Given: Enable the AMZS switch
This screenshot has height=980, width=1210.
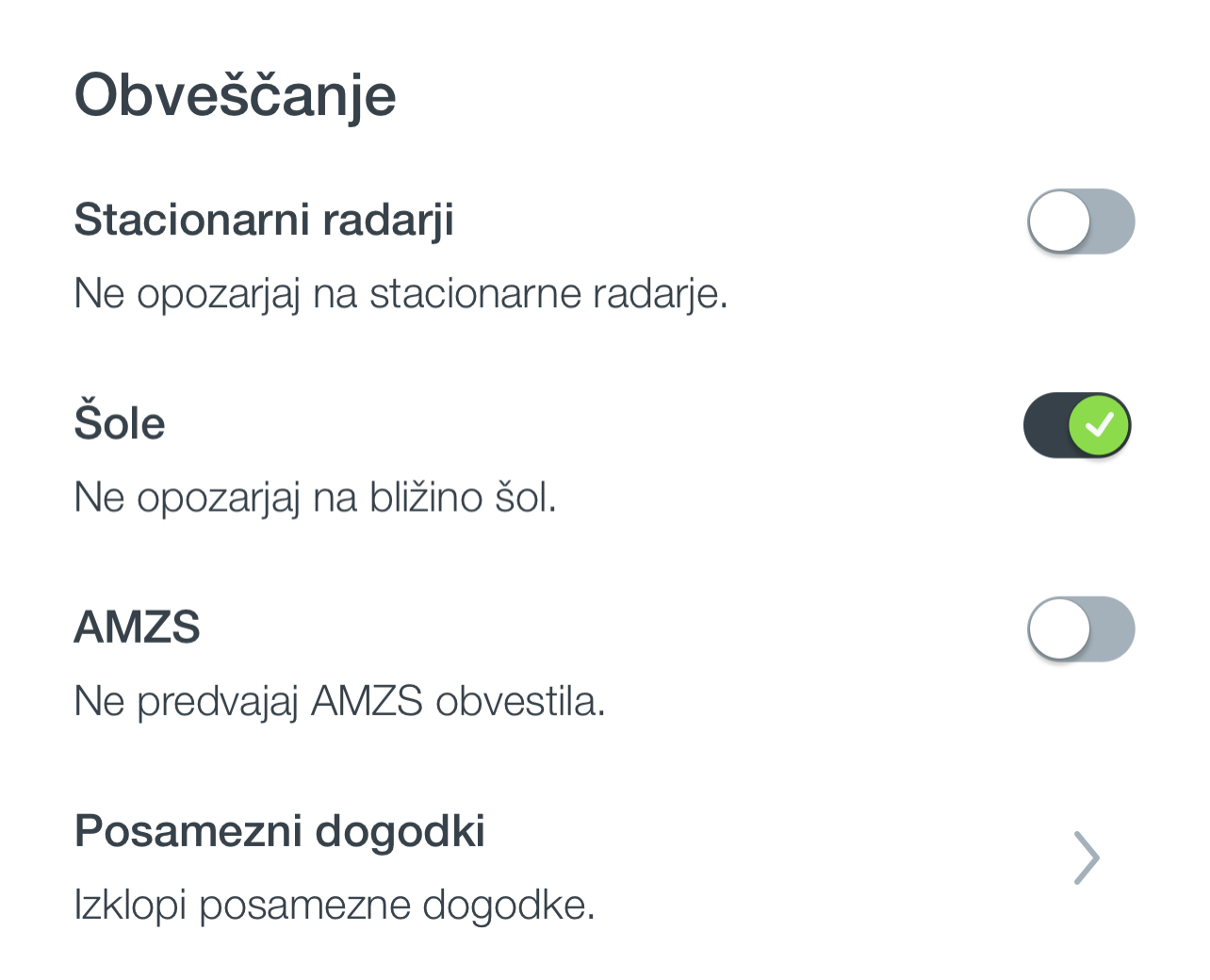Looking at the screenshot, I should pos(1080,629).
